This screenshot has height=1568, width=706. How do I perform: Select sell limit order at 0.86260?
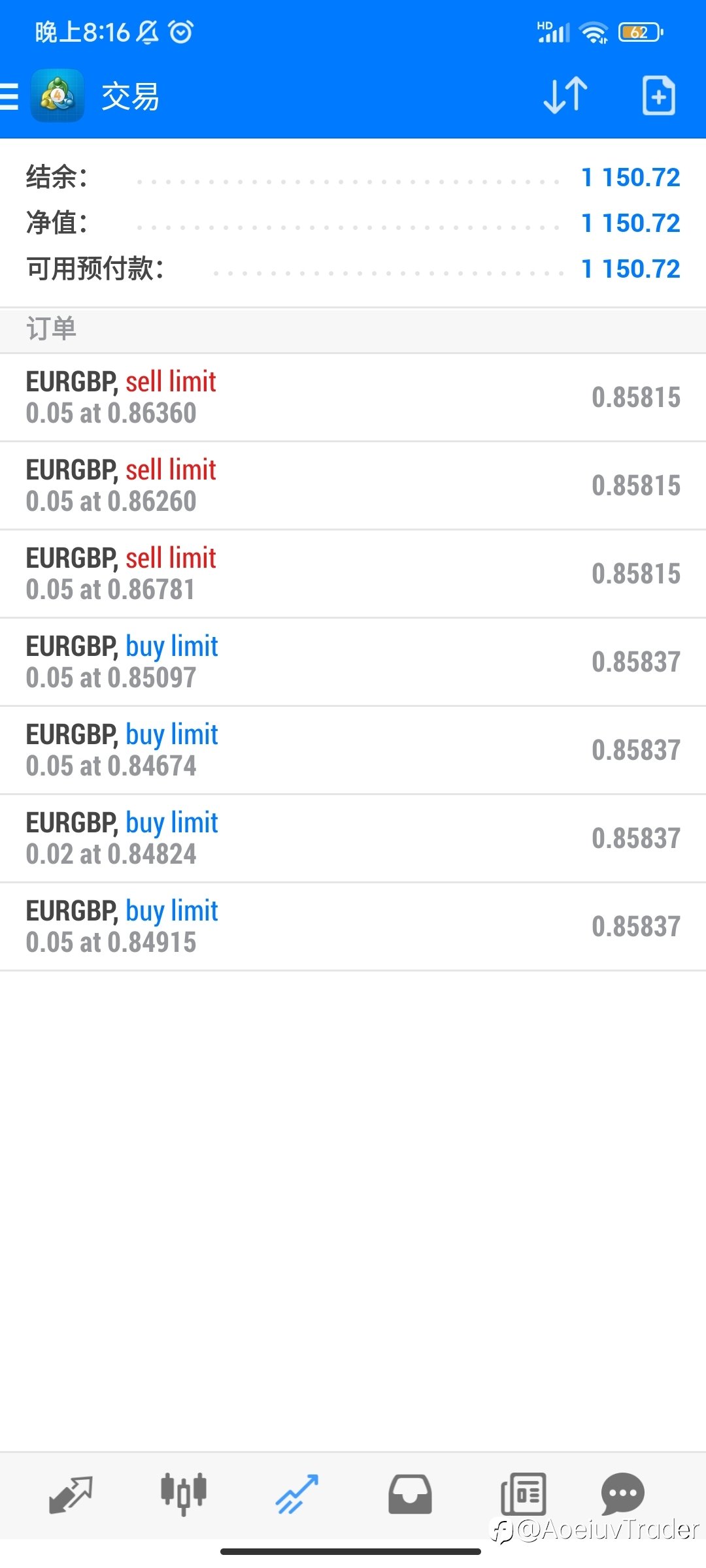(x=353, y=485)
